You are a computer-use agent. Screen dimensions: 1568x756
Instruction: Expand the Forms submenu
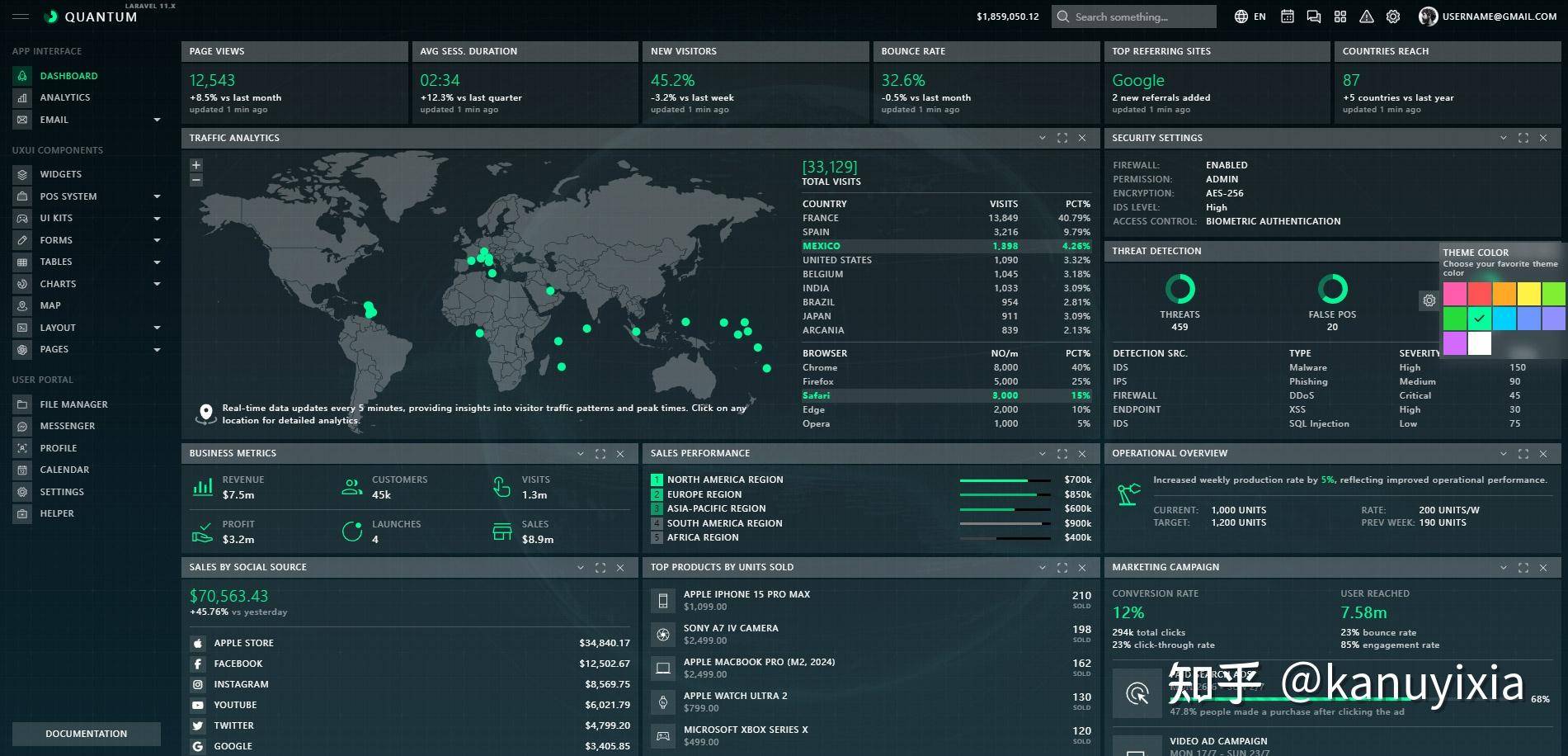point(157,240)
